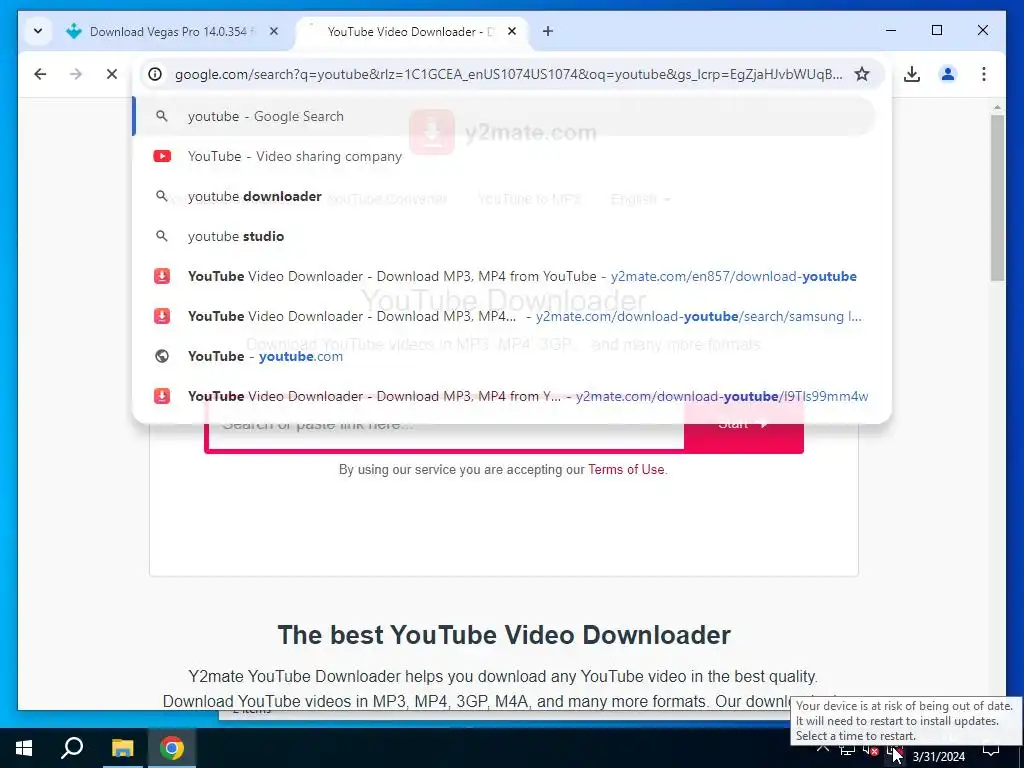Select 'youtube studio' search suggestion
This screenshot has width=1024, height=768.
(504, 236)
